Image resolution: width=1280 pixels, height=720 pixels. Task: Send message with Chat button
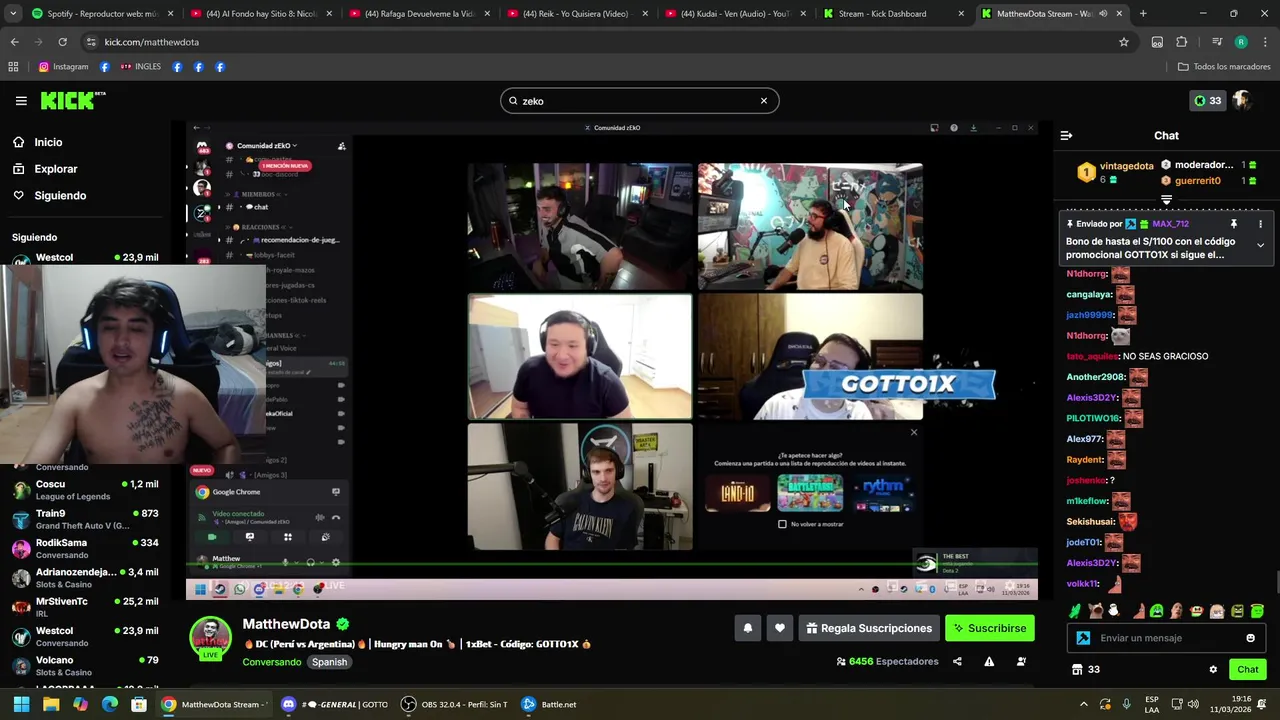tap(1248, 670)
